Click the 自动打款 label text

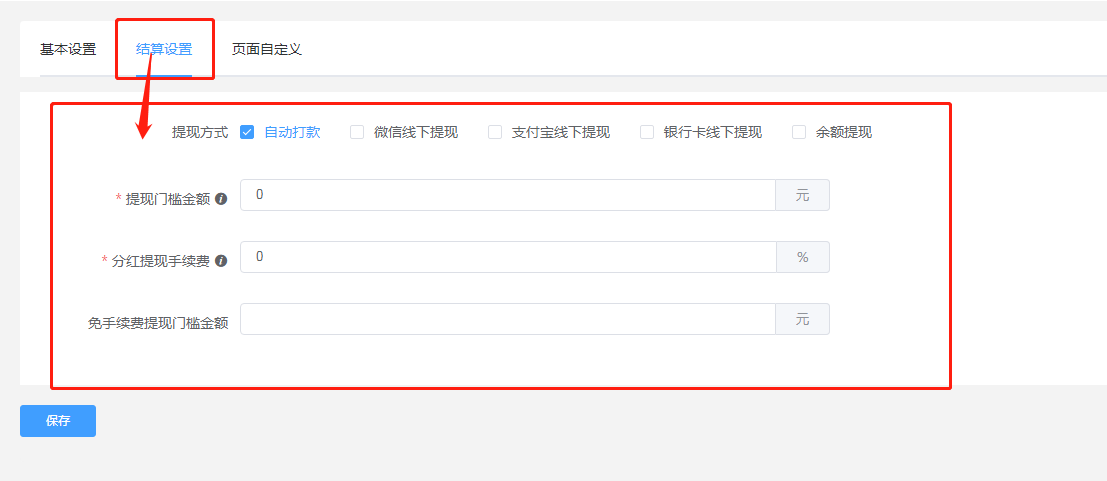[292, 132]
